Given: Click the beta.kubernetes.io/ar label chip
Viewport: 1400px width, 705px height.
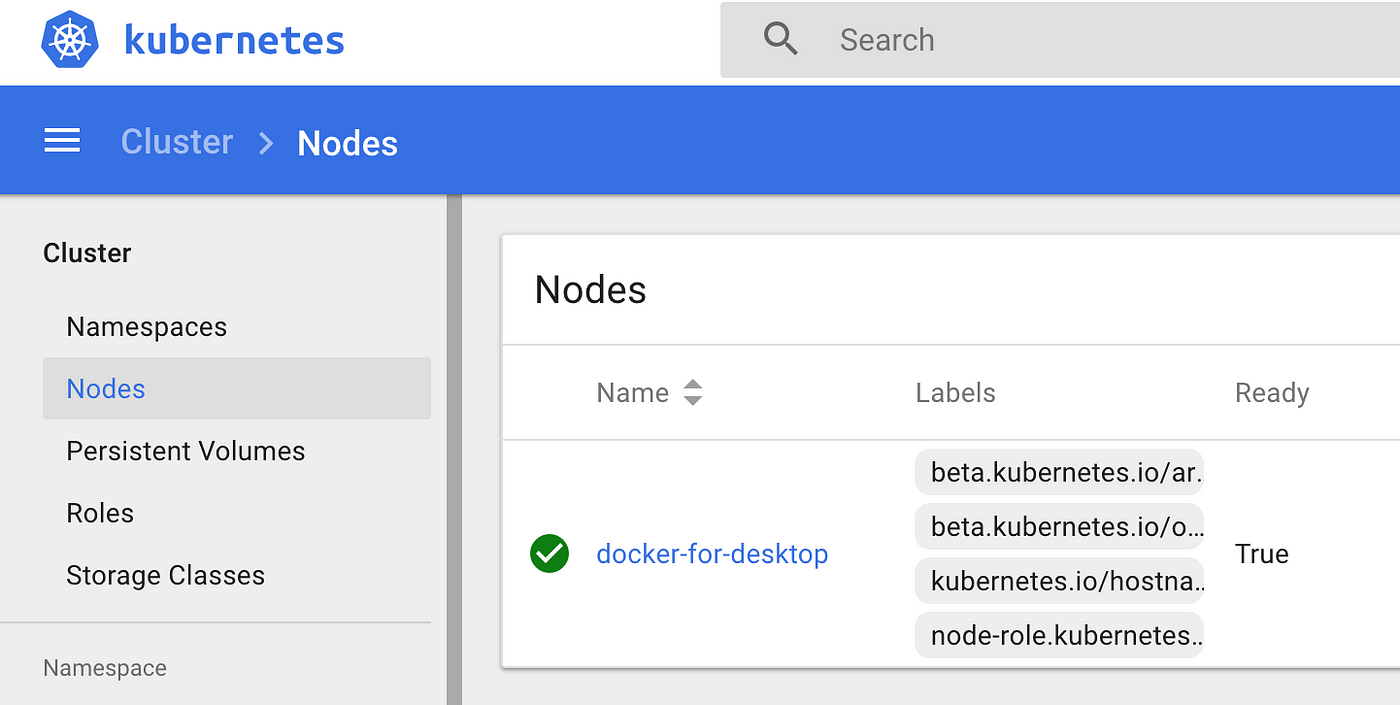Looking at the screenshot, I should pyautogui.click(x=1060, y=472).
